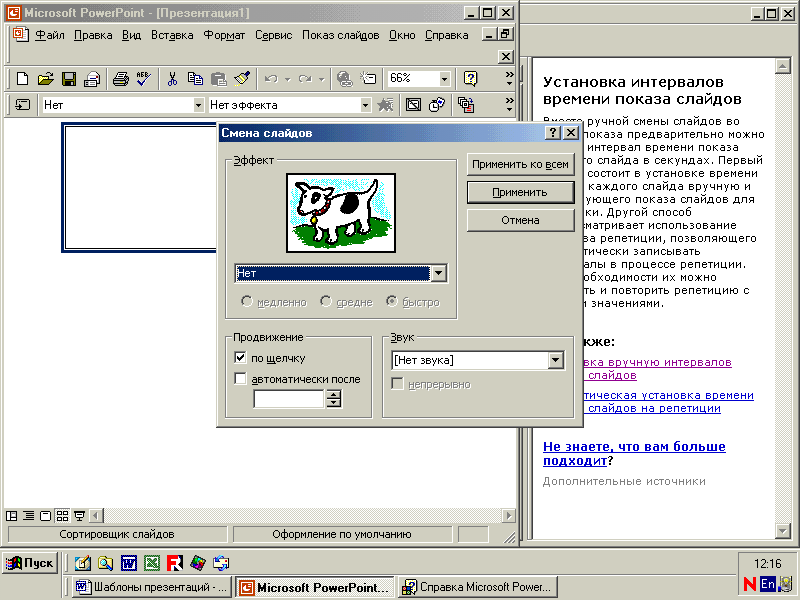Screen dimensions: 800x600
Task: Open the '[Нет звука]' sound dropdown
Action: 556,360
